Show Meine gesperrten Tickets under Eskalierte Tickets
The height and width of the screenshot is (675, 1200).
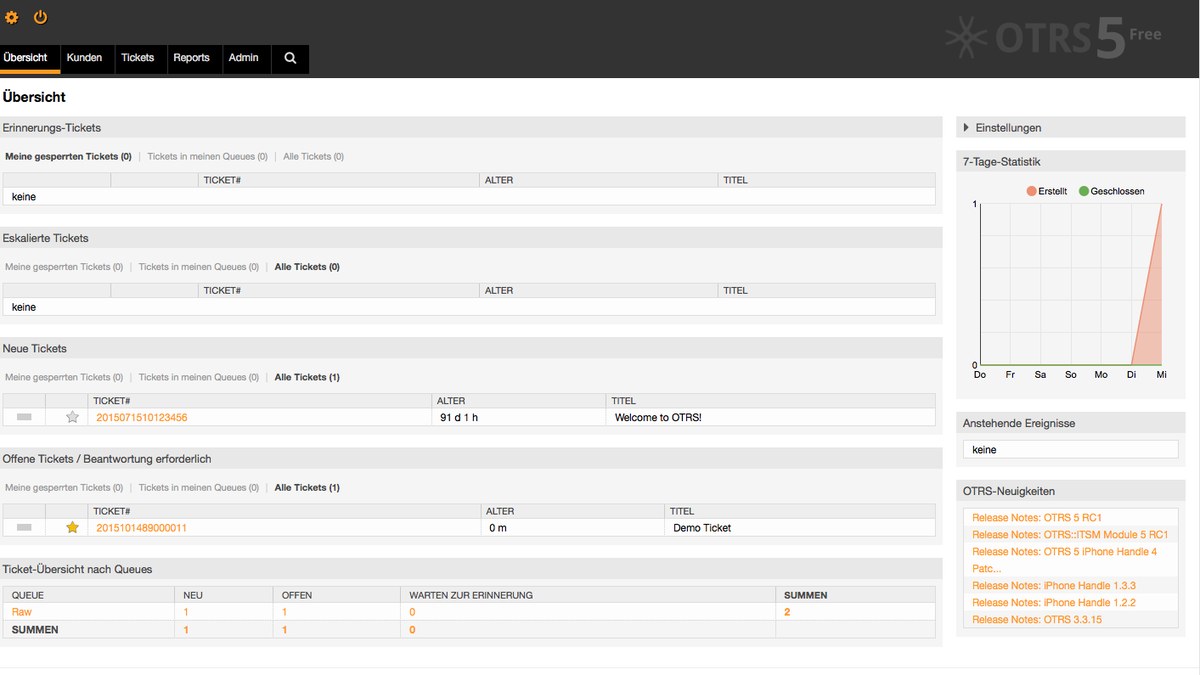tap(64, 267)
